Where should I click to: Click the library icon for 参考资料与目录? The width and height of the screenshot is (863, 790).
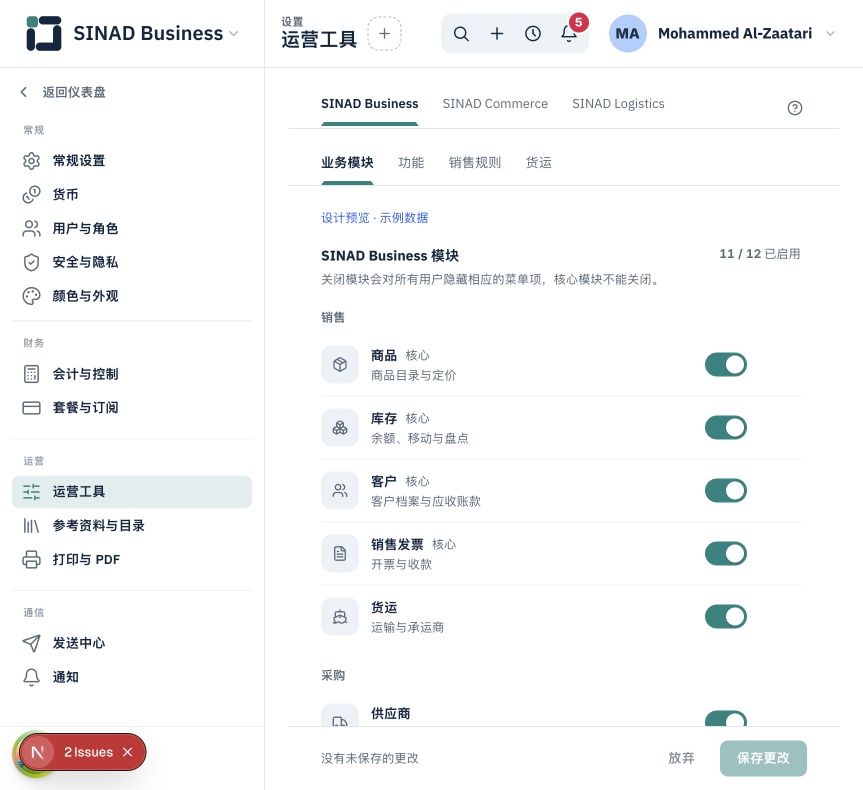click(31, 526)
